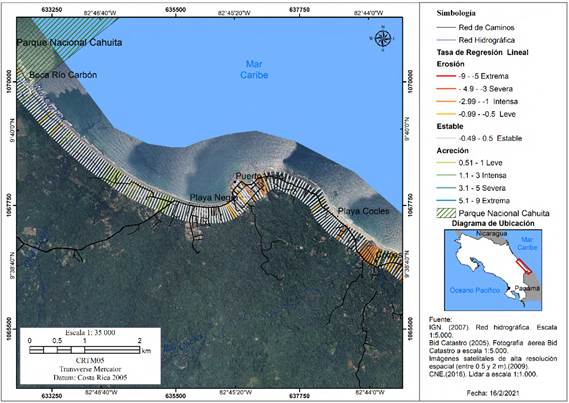Click the scale bar graphic
The width and height of the screenshot is (569, 403).
pyautogui.click(x=85, y=350)
